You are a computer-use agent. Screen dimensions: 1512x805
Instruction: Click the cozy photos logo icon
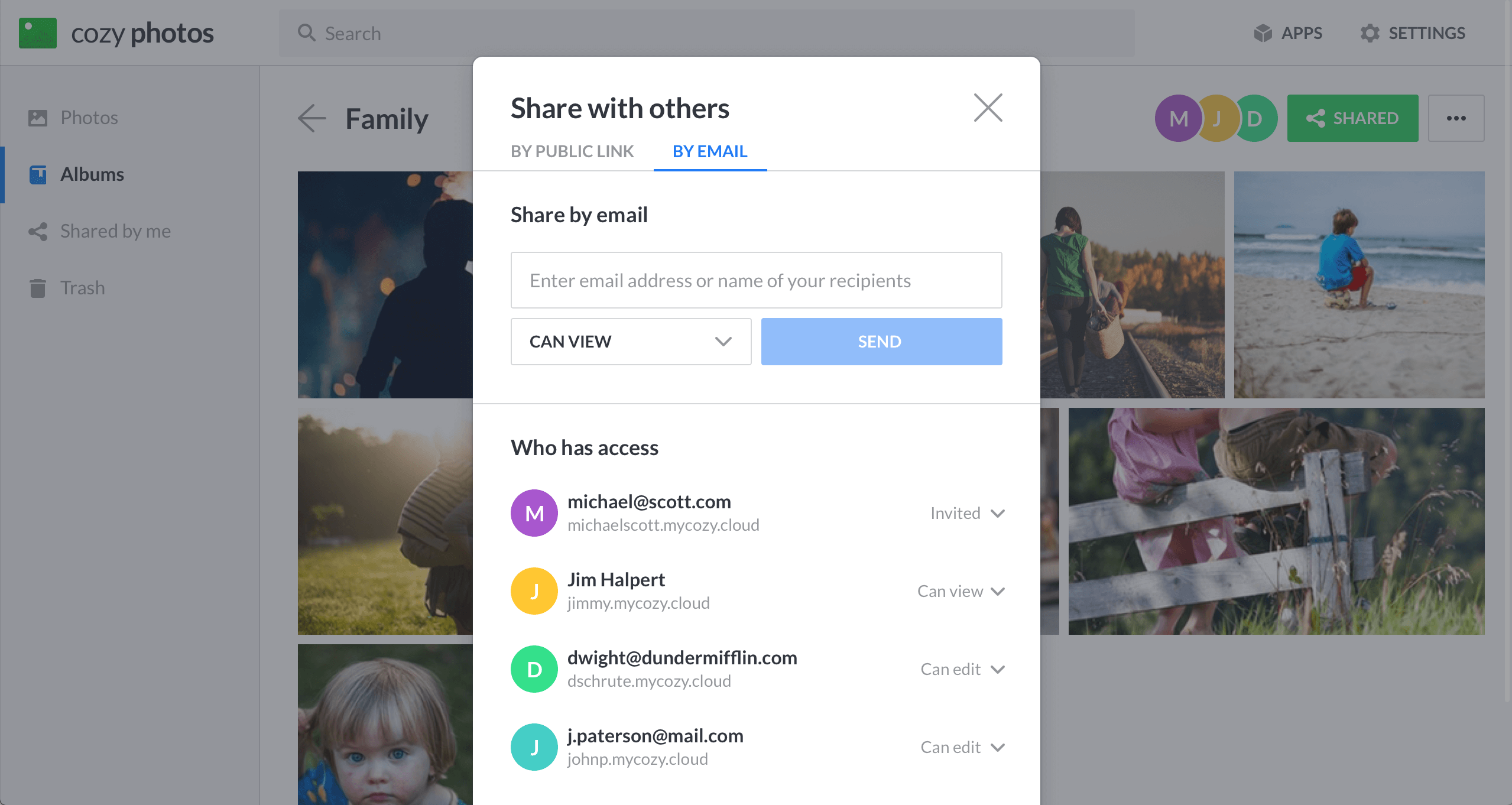tap(38, 33)
